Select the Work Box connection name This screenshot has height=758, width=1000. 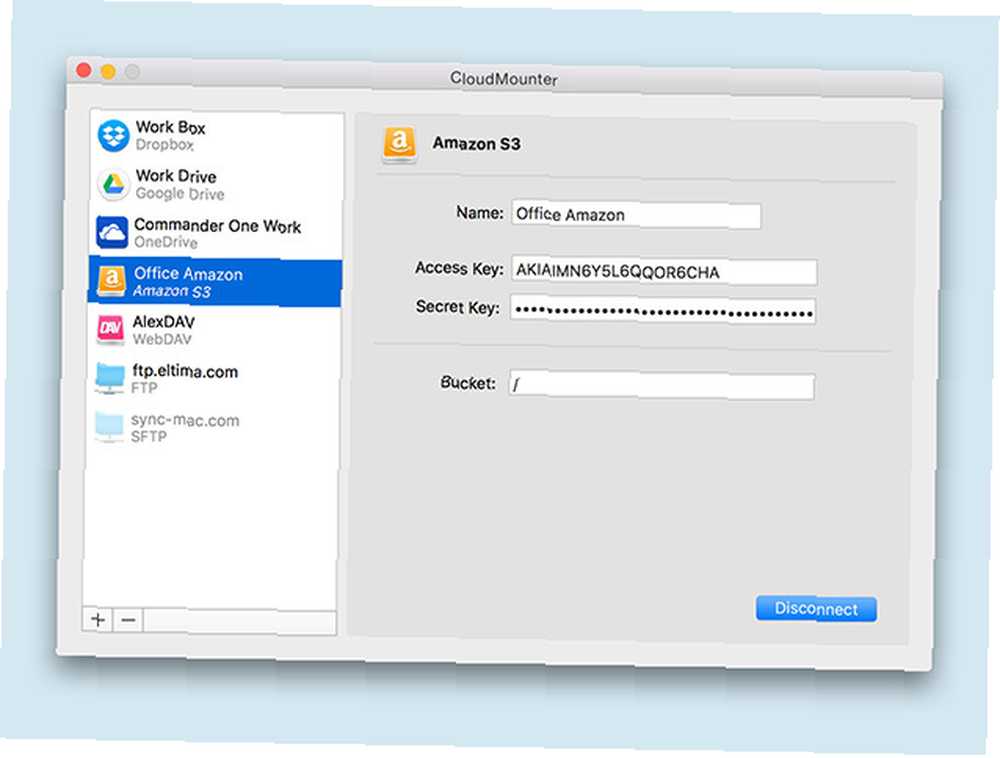click(x=170, y=128)
